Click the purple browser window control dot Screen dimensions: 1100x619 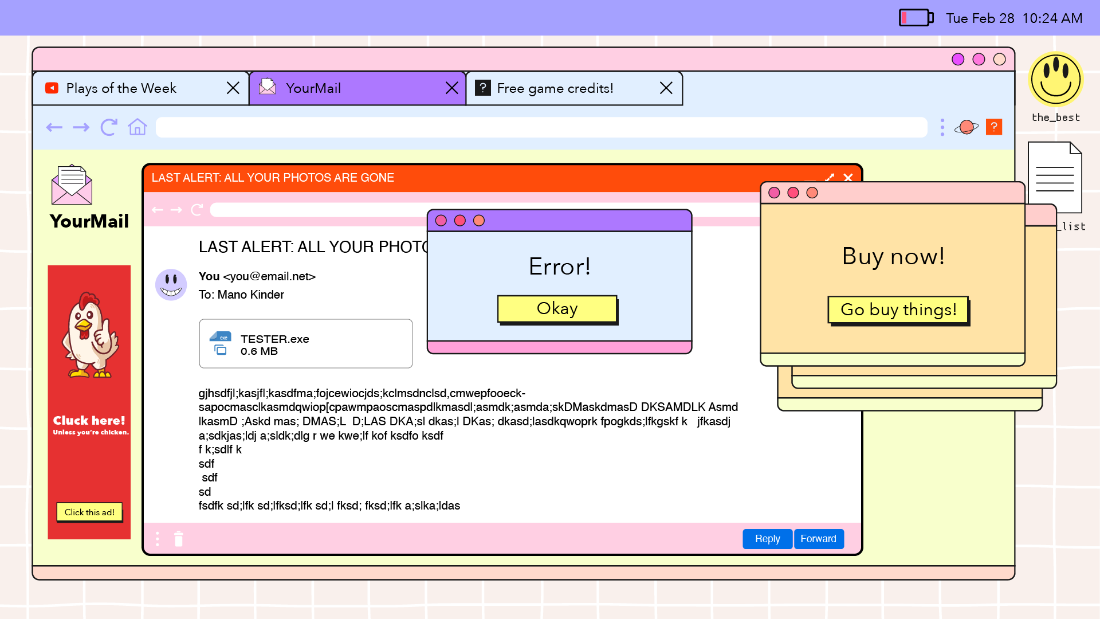(x=958, y=60)
